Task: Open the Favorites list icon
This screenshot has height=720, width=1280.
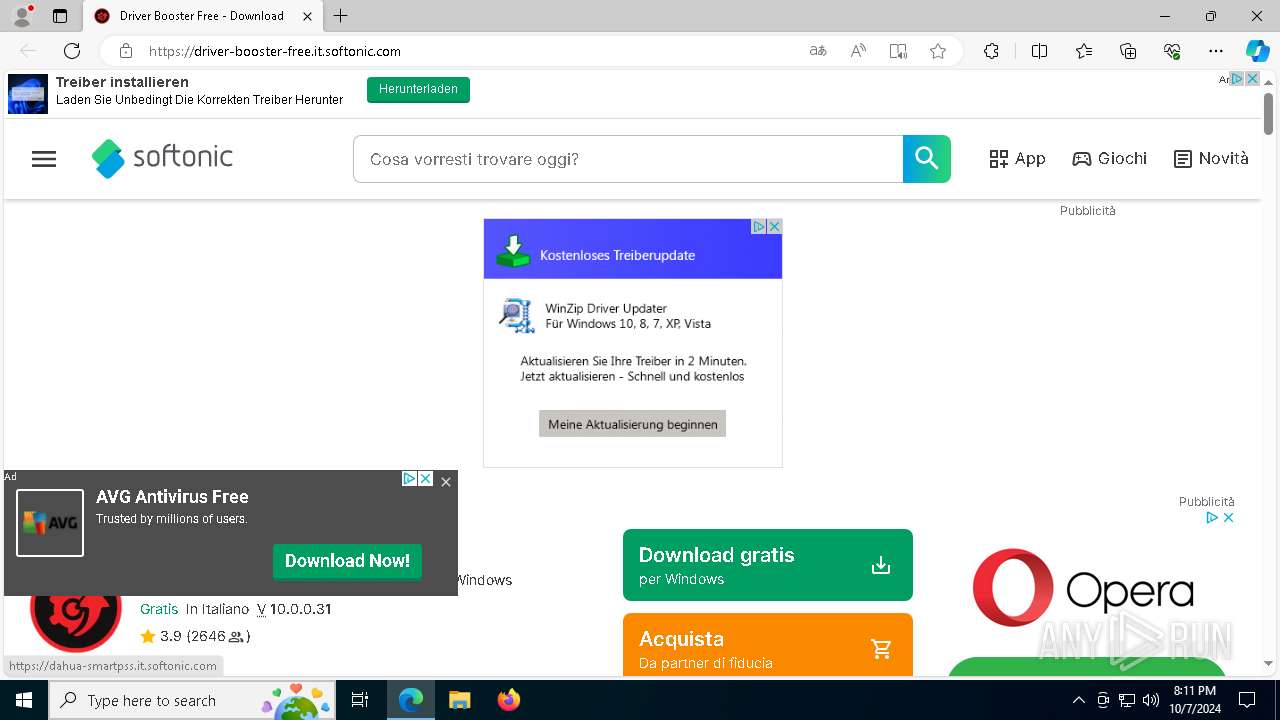Action: coord(1084,51)
